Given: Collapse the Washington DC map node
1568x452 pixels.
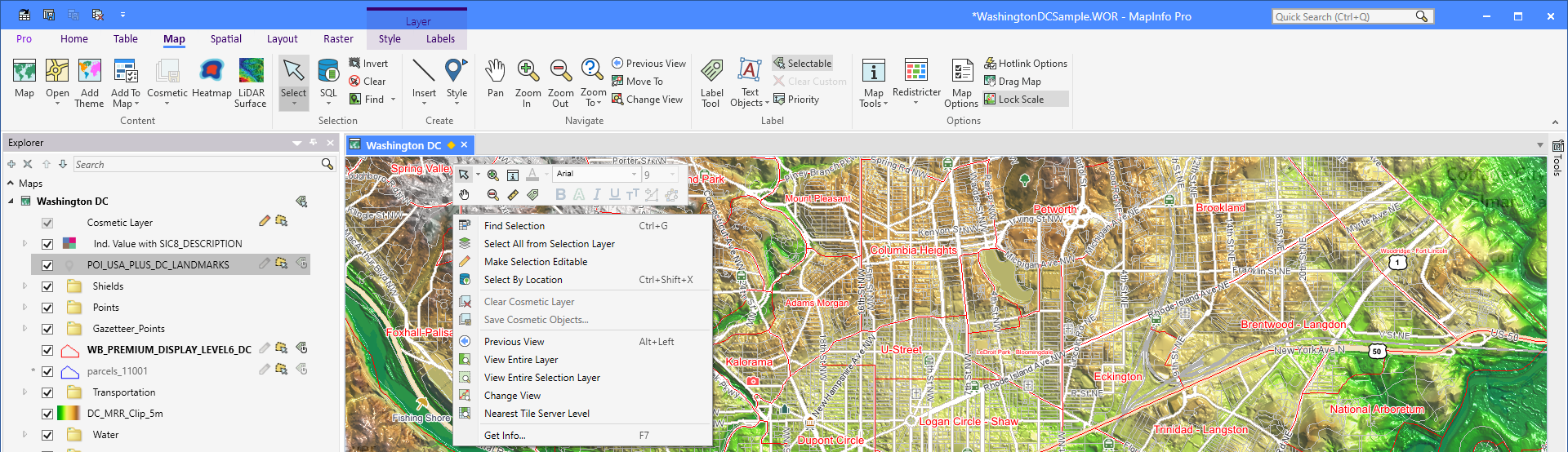Looking at the screenshot, I should (x=11, y=201).
